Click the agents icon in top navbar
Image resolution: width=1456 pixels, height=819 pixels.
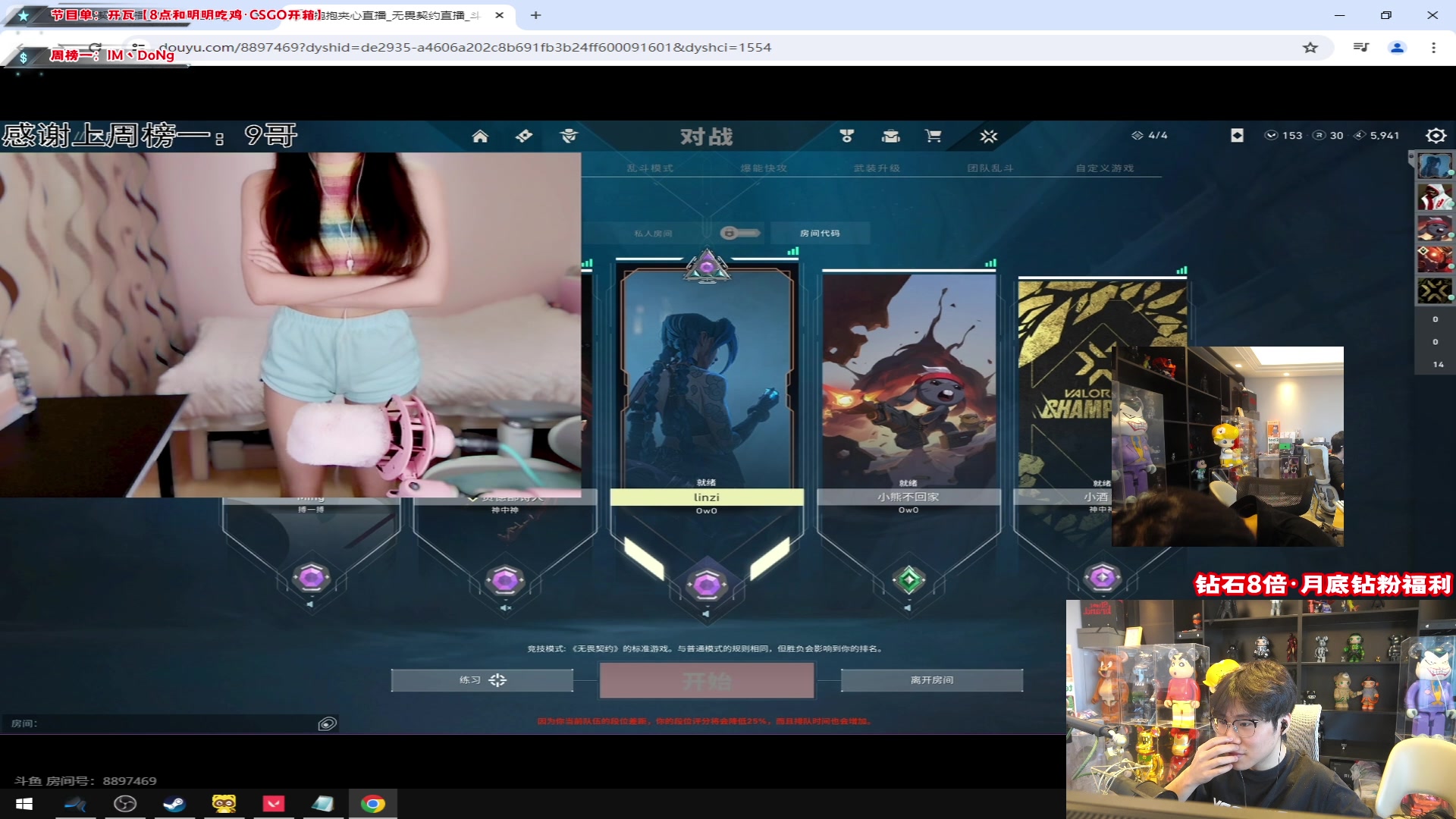[569, 136]
